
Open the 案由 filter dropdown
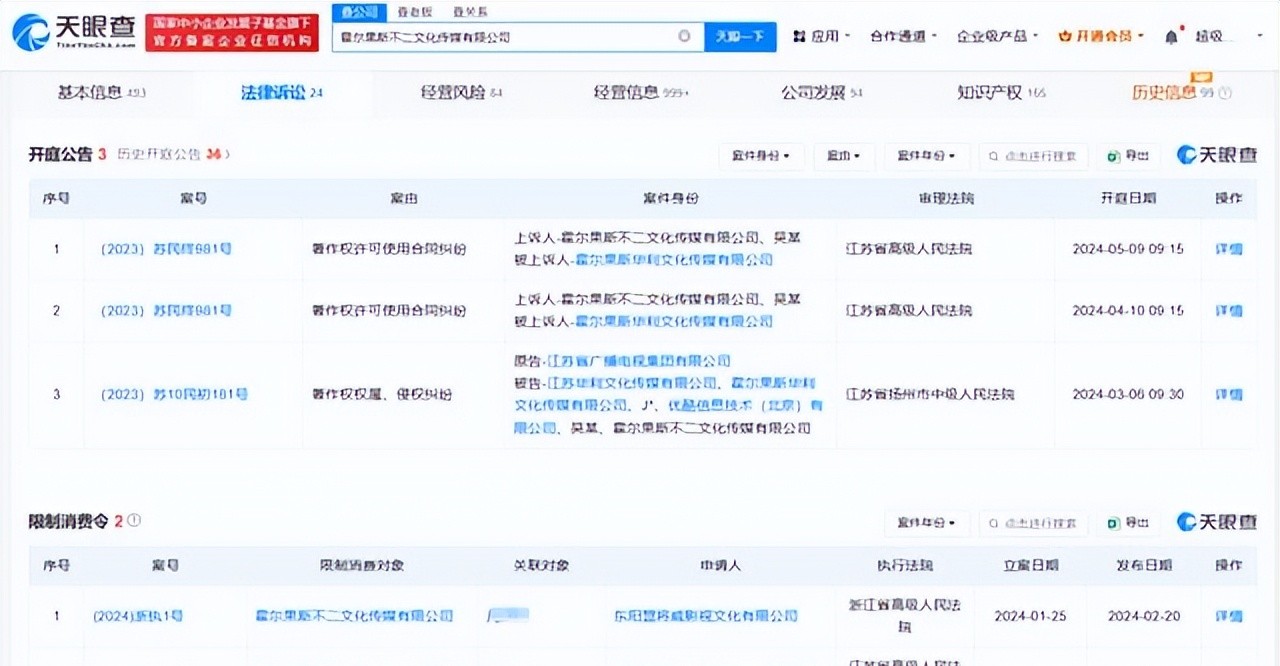844,156
